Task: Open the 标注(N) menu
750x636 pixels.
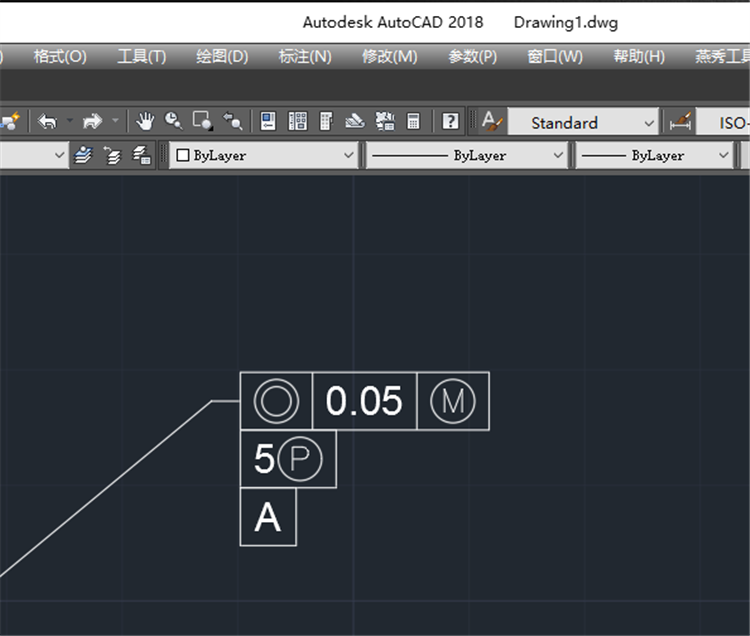Action: [x=305, y=57]
